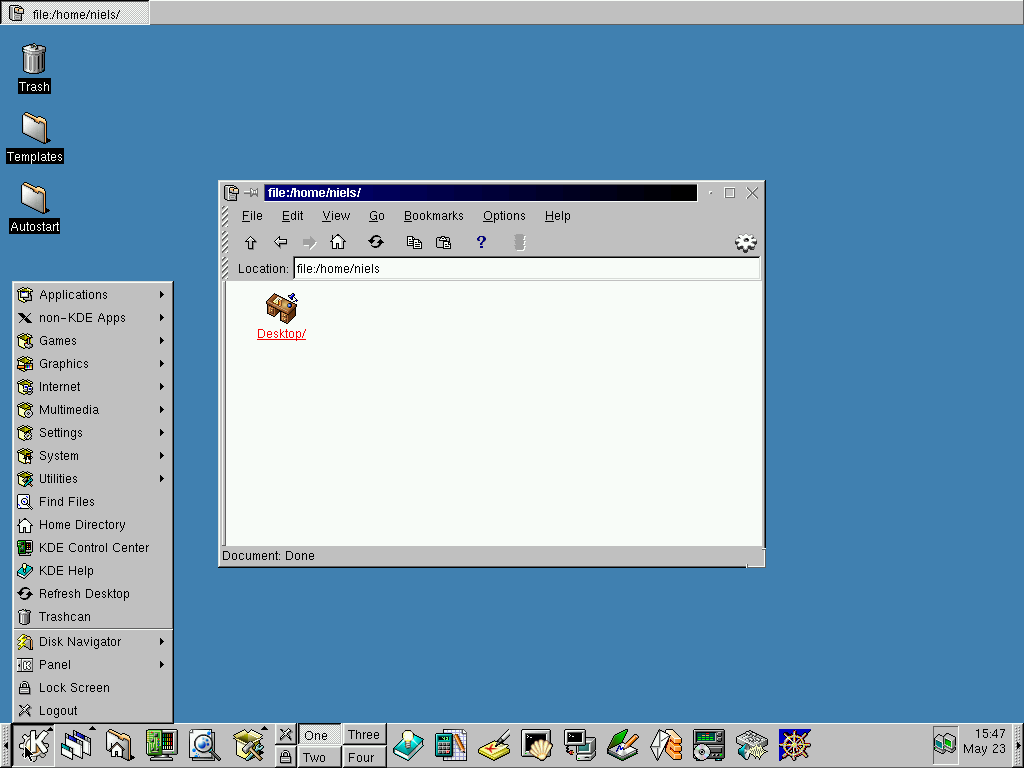Go back using the toolbar back arrow
This screenshot has height=768, width=1024.
pos(281,242)
